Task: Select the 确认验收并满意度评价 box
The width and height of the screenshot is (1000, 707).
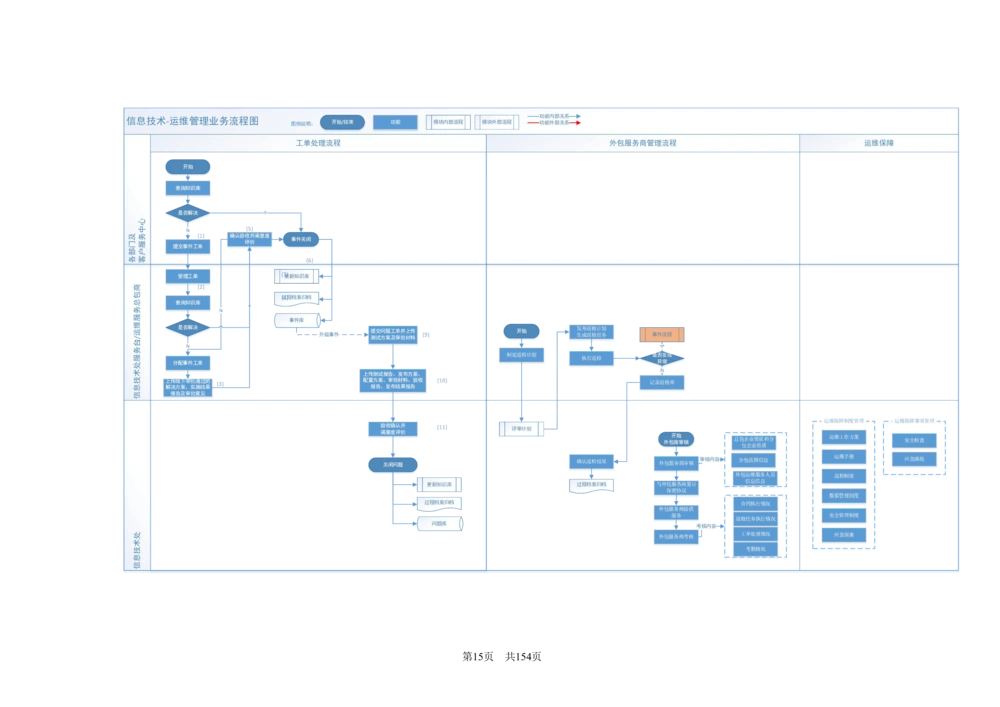Action: [249, 240]
